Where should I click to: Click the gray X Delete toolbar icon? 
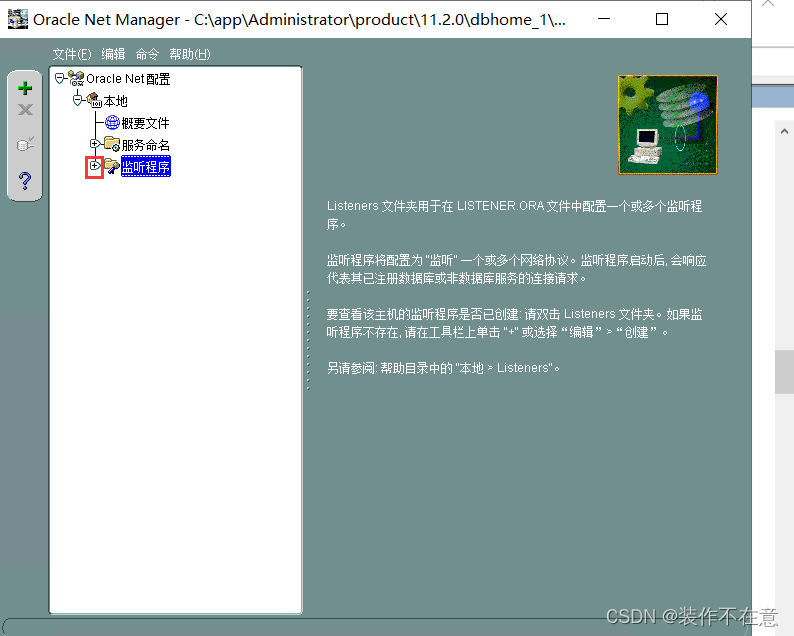tap(25, 109)
